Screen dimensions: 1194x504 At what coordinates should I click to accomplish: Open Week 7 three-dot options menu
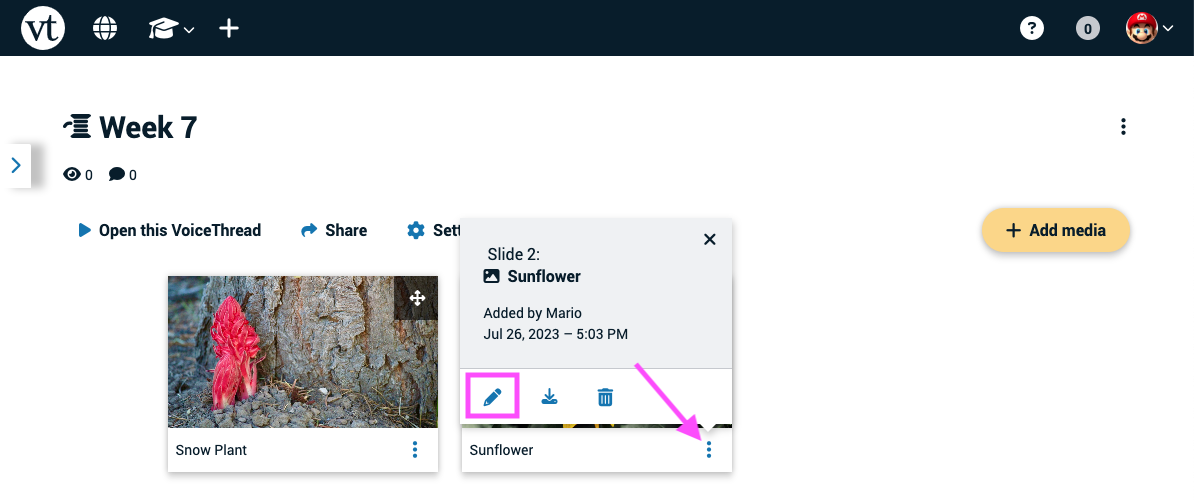click(x=1123, y=127)
